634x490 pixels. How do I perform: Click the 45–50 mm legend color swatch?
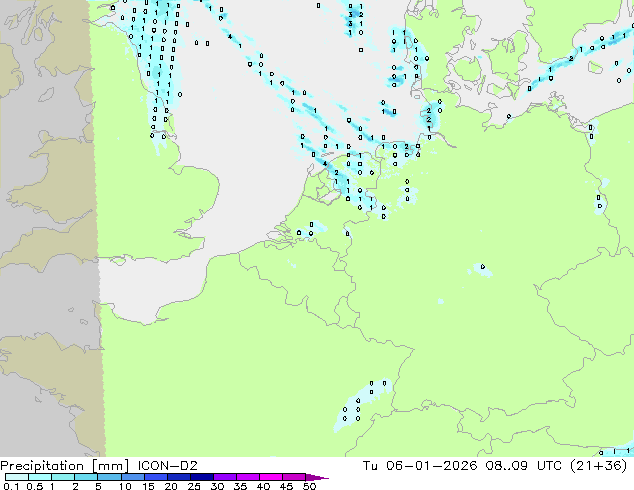(294, 477)
